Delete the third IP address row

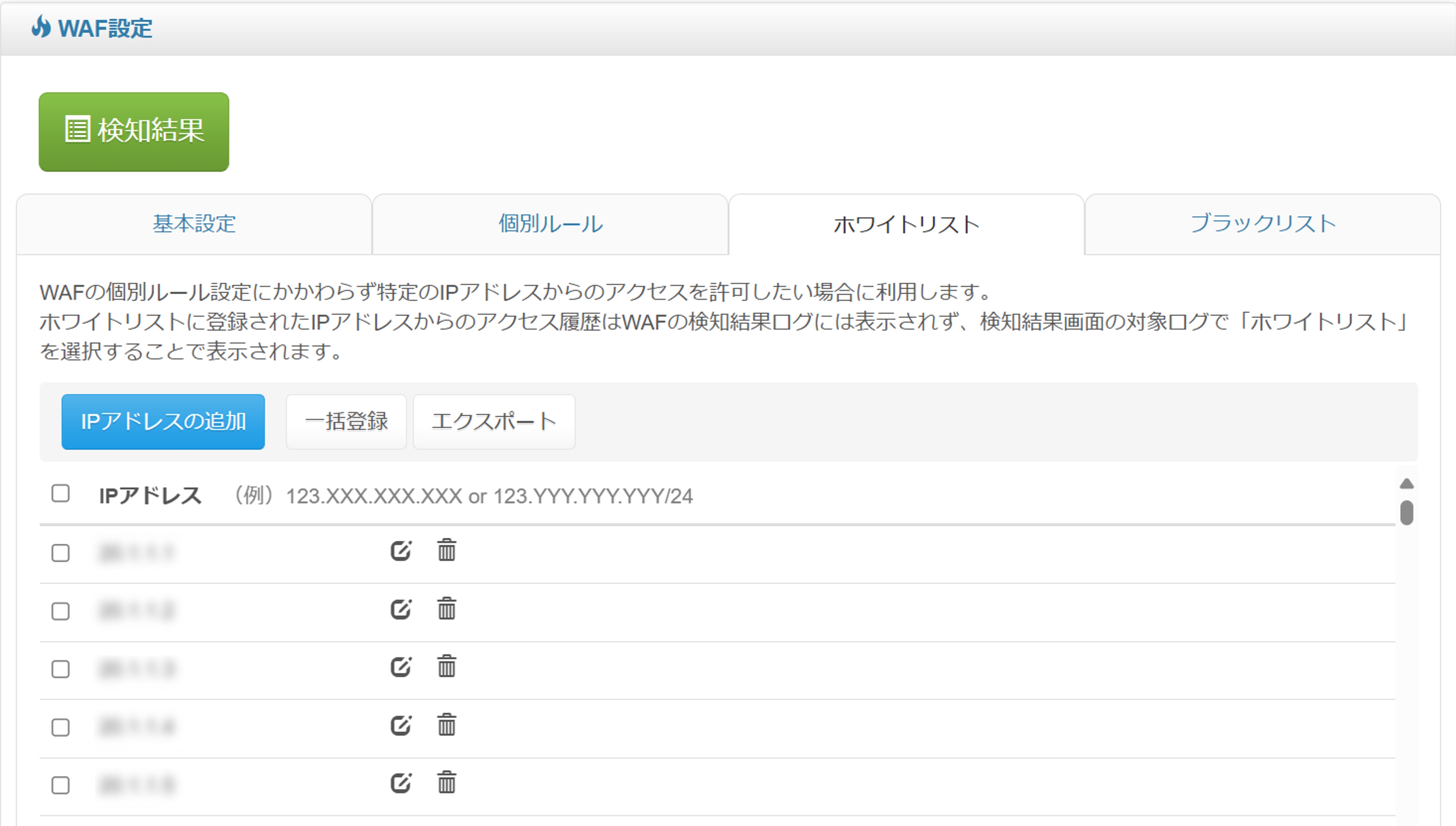pyautogui.click(x=446, y=666)
